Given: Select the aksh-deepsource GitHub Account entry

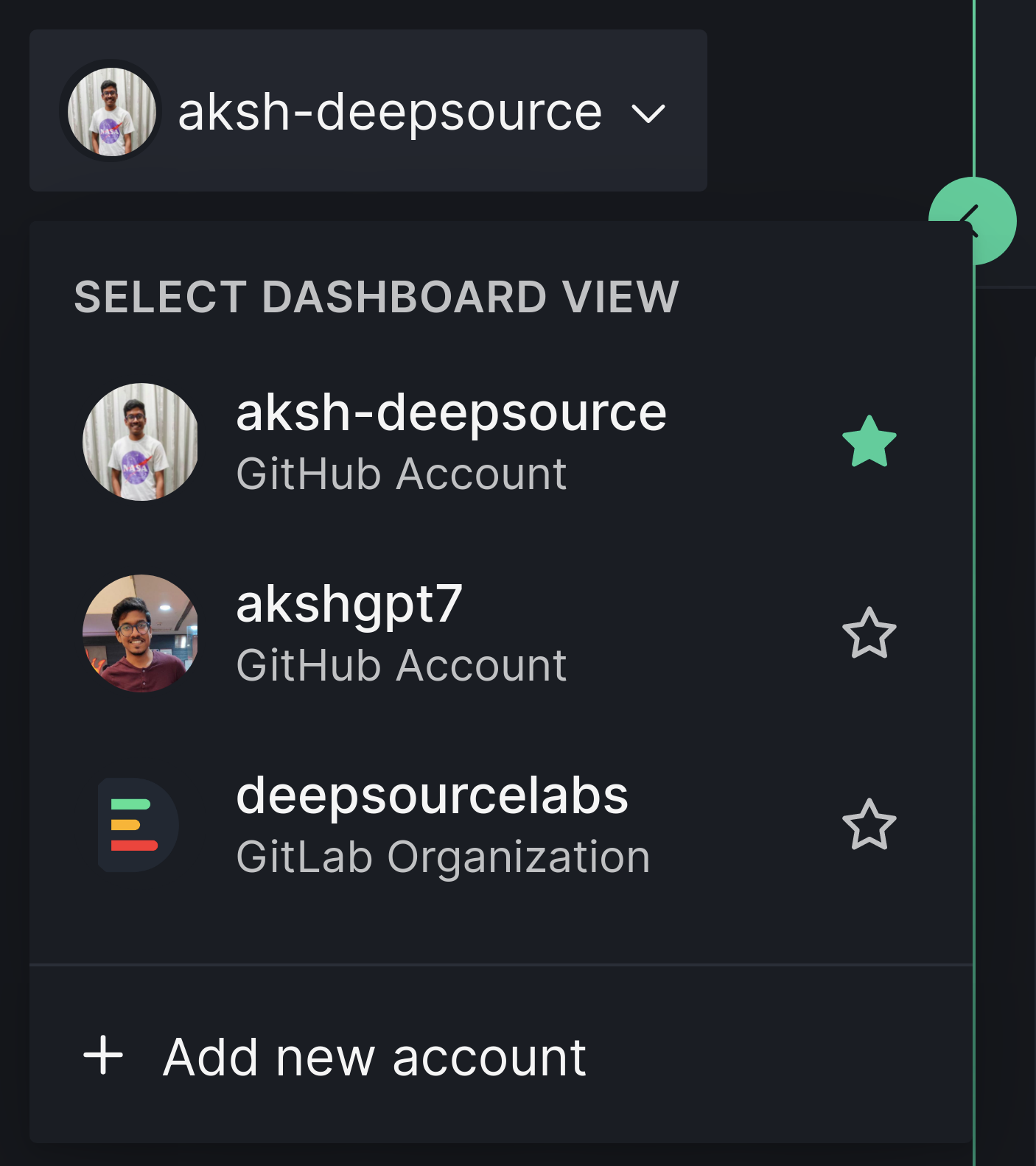Looking at the screenshot, I should [x=449, y=440].
